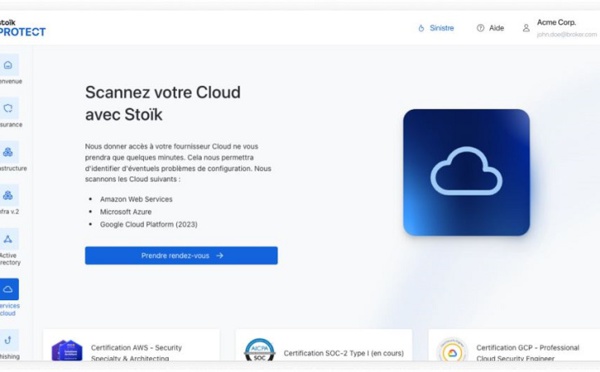
Task: Click the AWS certification badge icon
Action: [67, 350]
